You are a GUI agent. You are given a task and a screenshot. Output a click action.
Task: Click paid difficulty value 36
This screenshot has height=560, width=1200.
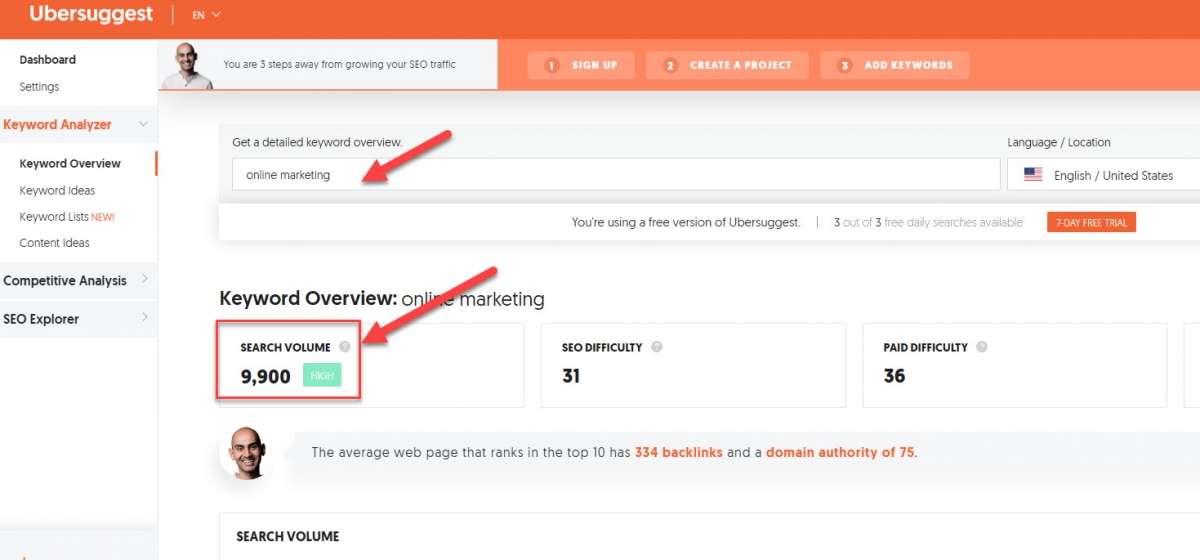894,376
